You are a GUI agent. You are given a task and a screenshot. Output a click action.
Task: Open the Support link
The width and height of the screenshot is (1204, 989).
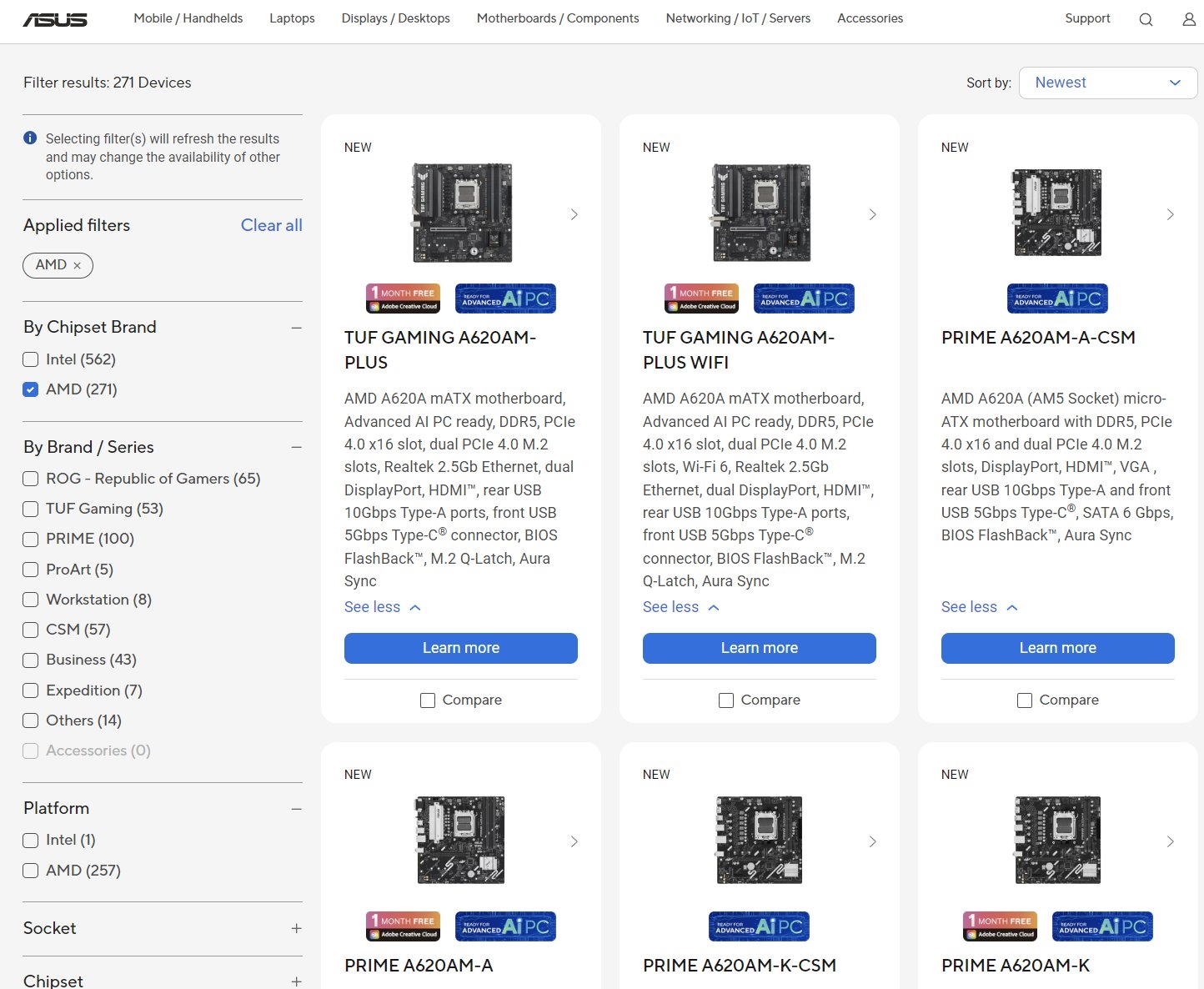coord(1087,18)
